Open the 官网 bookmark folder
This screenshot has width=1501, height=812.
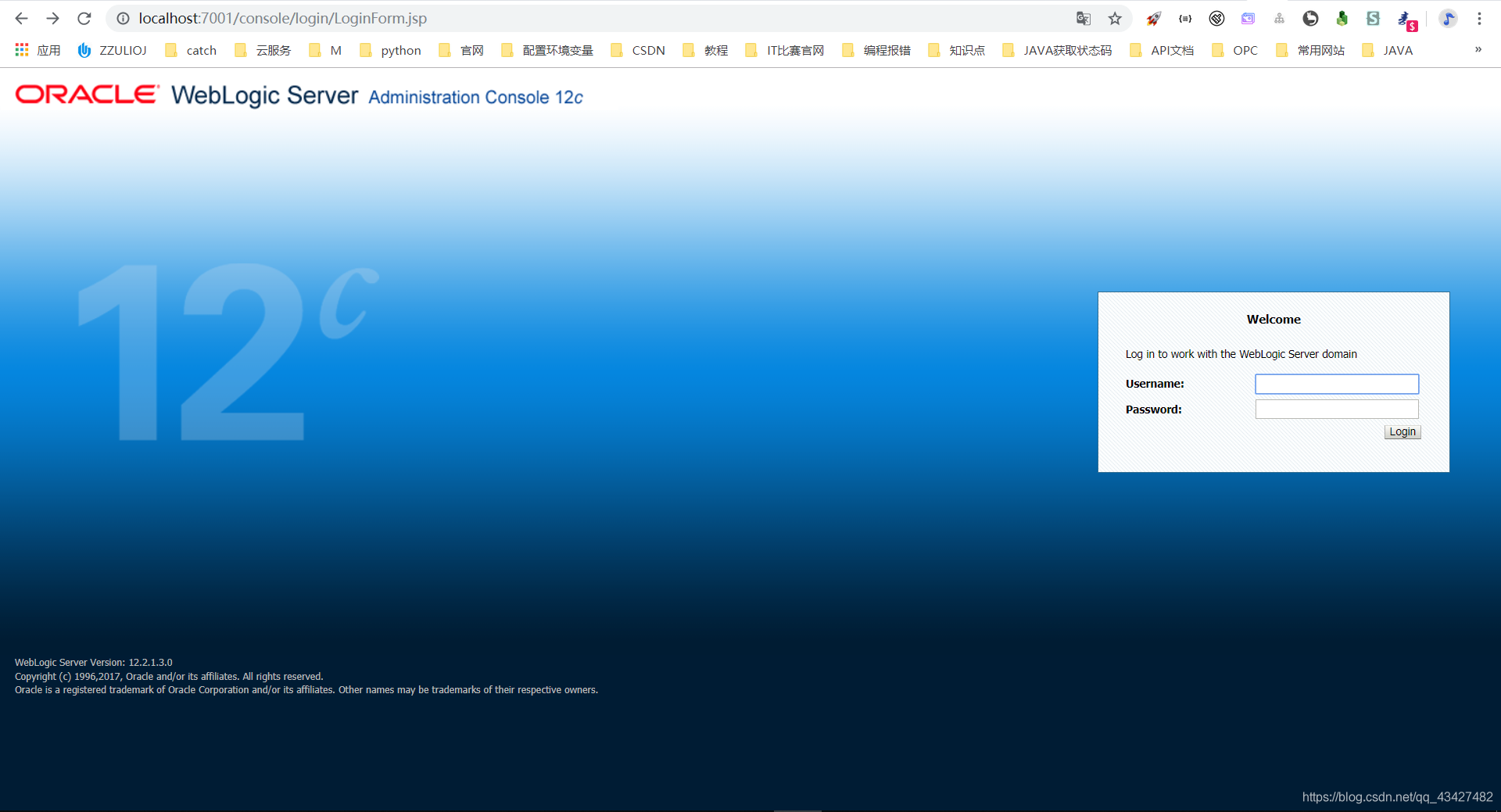coord(461,50)
